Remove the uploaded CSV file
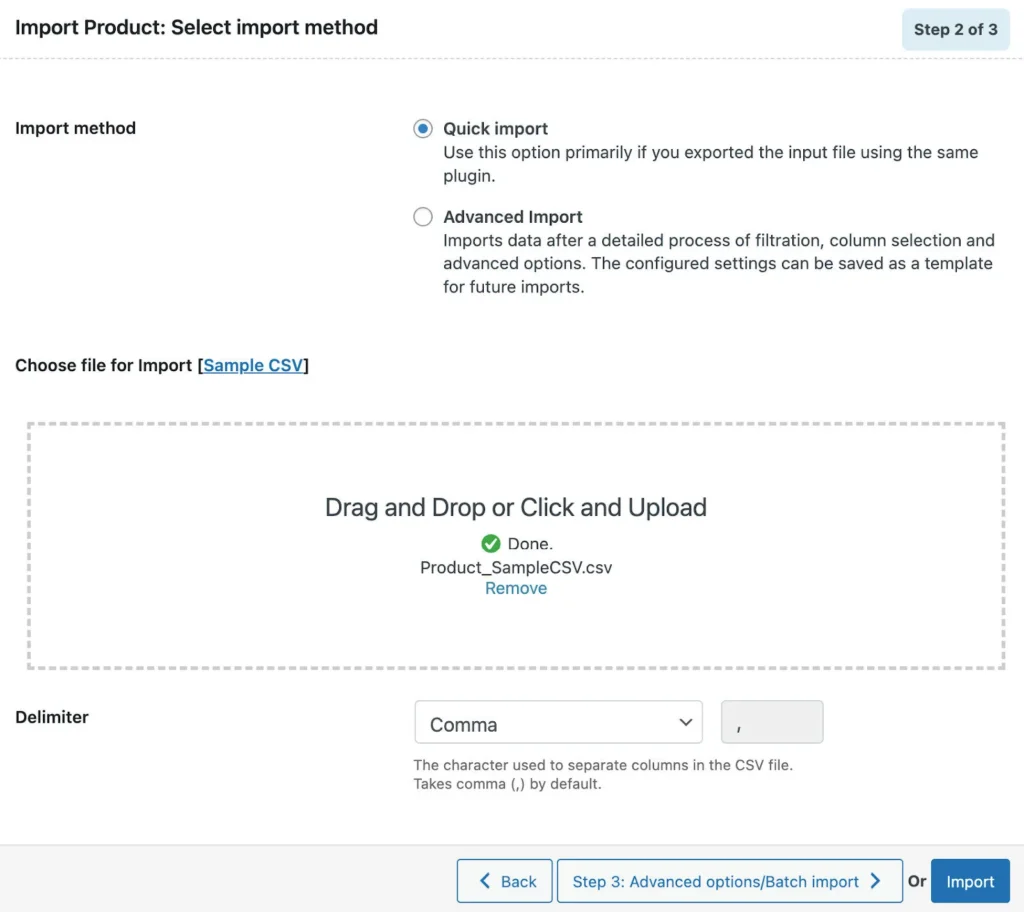This screenshot has height=912, width=1024. [516, 588]
